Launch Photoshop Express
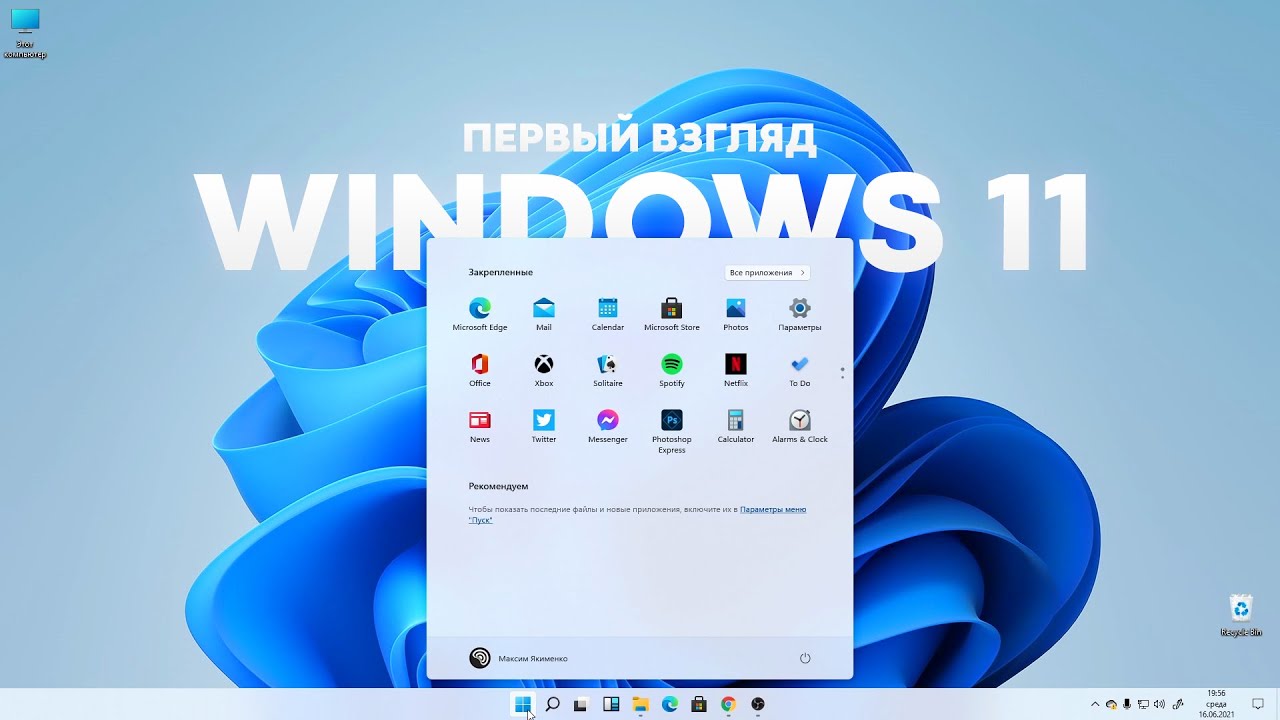The image size is (1280, 720). click(672, 431)
